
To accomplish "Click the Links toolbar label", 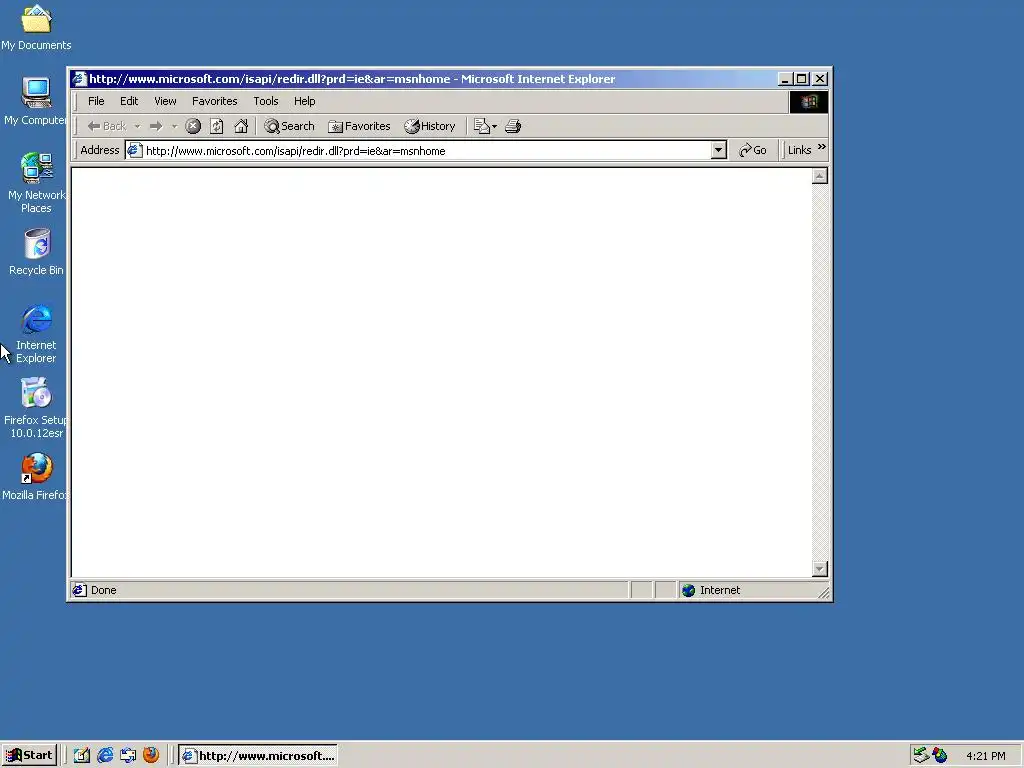I will click(799, 150).
